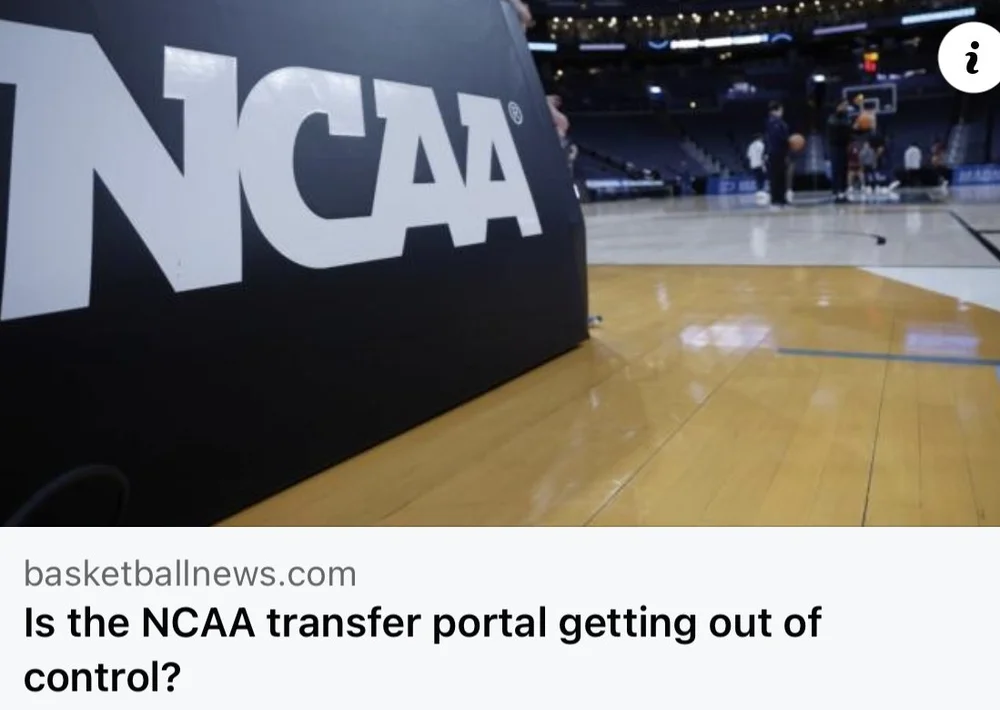Click the hardwood court floor area
The height and width of the screenshot is (710, 1000).
702,408
